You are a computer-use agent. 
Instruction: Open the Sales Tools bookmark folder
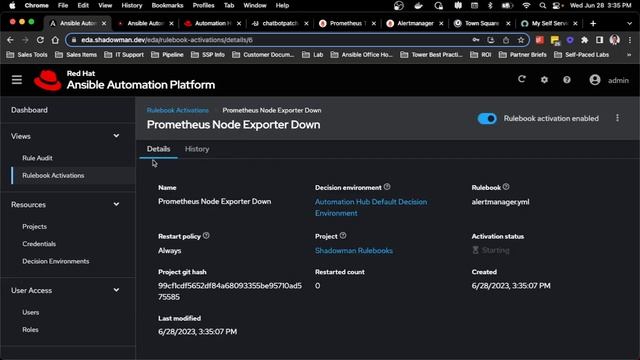[x=27, y=55]
